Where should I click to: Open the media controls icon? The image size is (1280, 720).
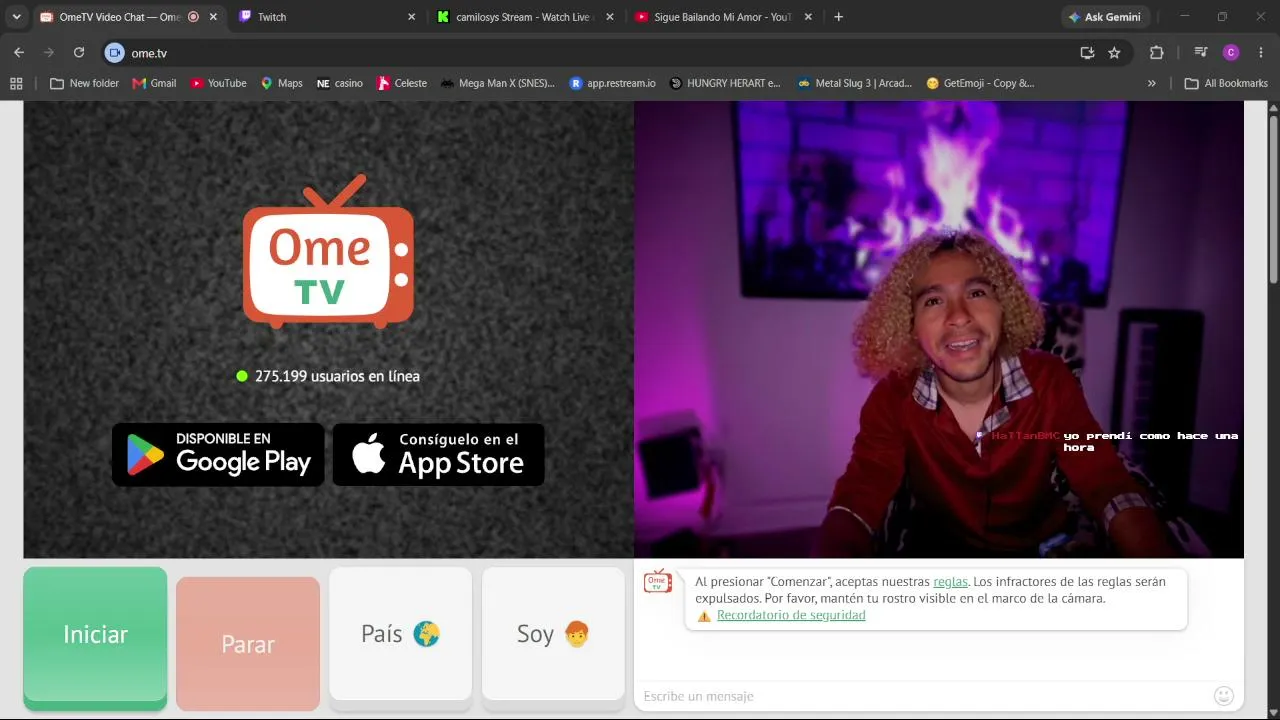tap(1201, 53)
